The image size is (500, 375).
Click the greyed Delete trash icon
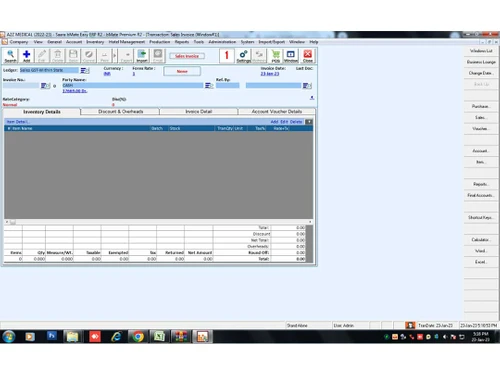57,56
